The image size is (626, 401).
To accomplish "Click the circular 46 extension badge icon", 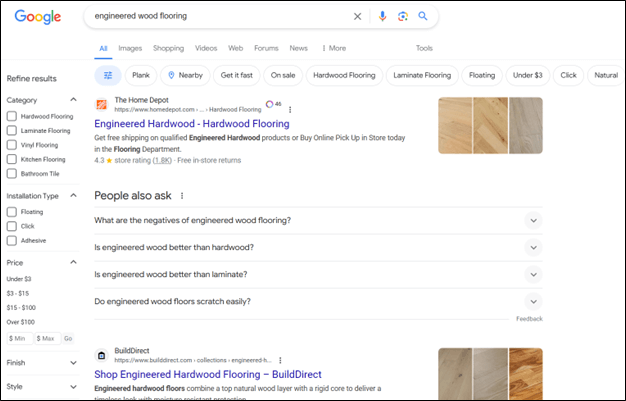I will point(269,104).
